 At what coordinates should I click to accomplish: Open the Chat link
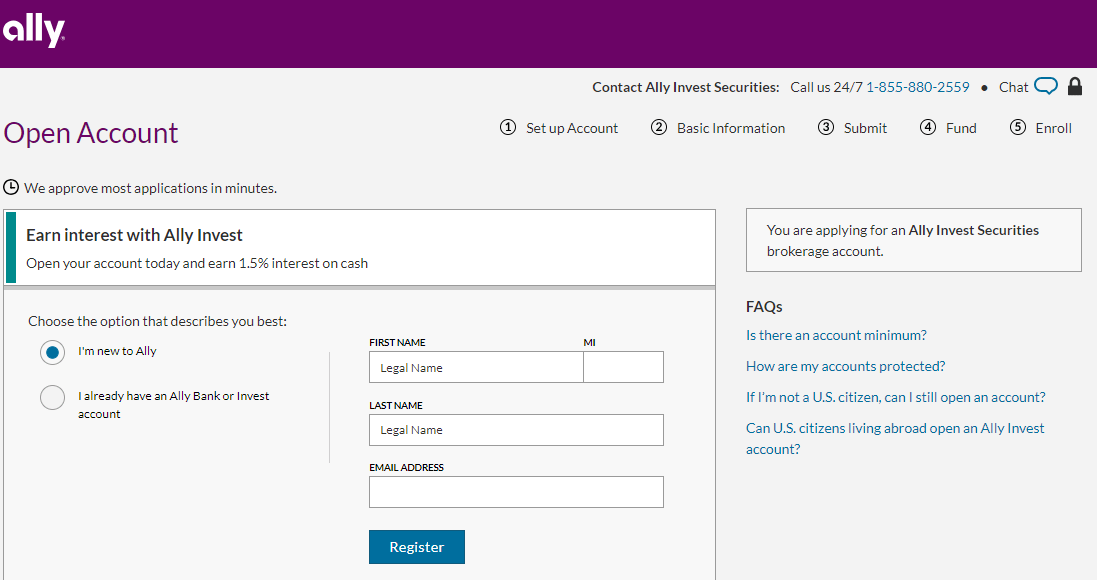(x=1013, y=87)
